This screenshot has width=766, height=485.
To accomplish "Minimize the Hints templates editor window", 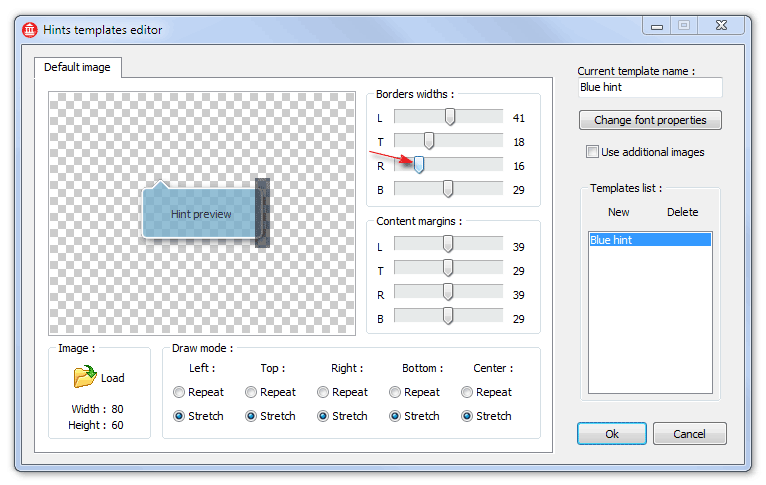I will click(657, 26).
